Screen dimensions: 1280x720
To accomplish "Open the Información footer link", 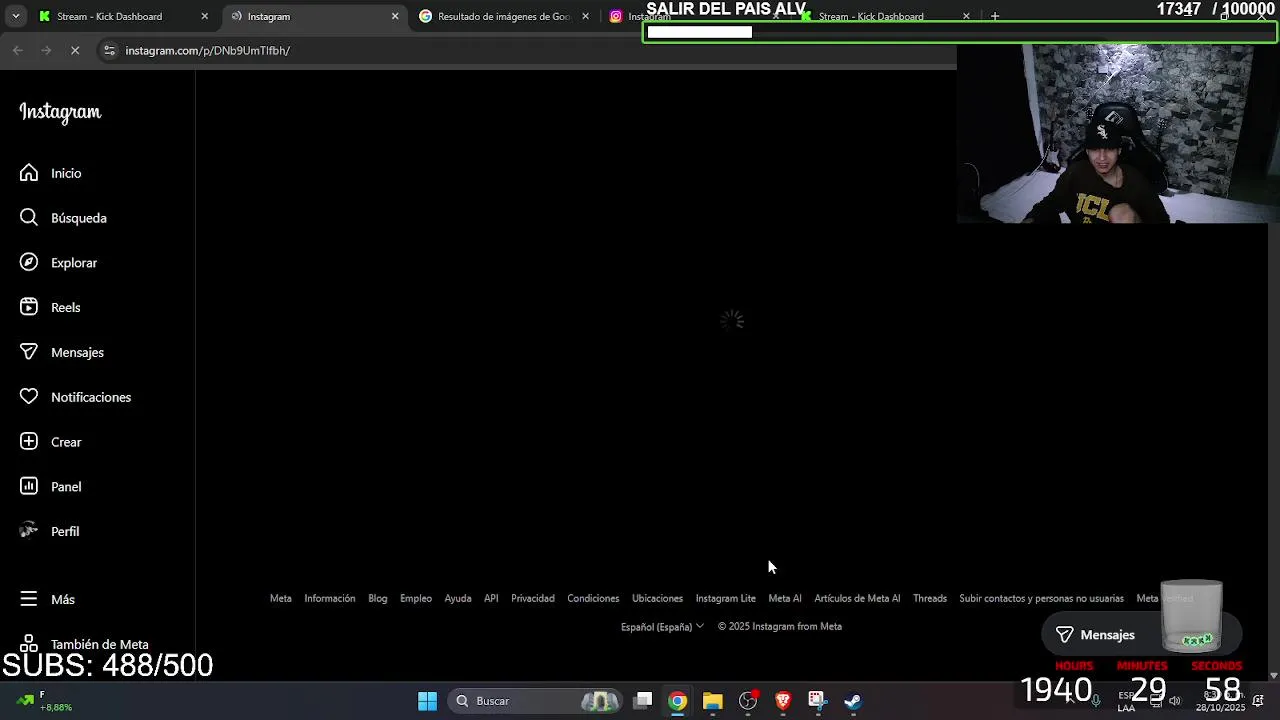I will 330,599.
